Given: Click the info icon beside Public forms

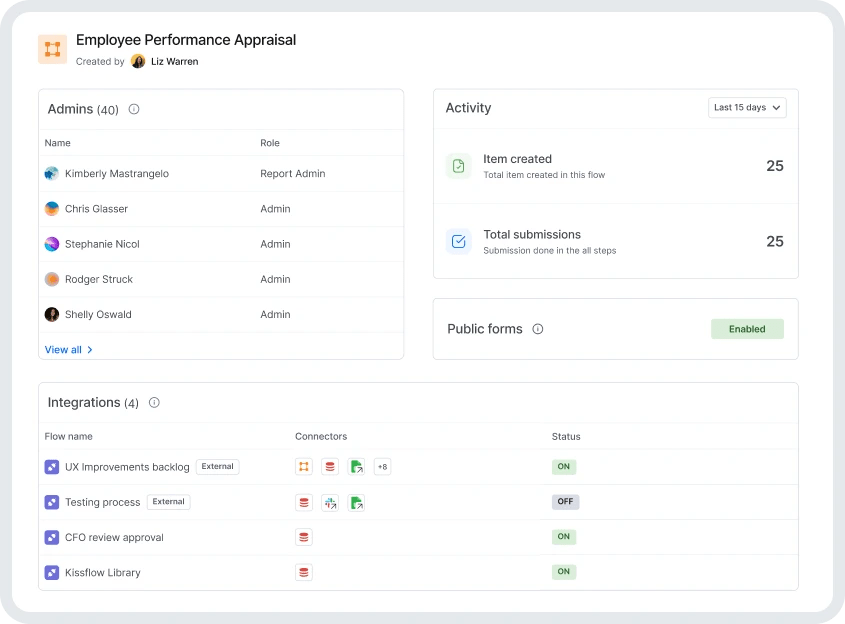Looking at the screenshot, I should point(538,329).
